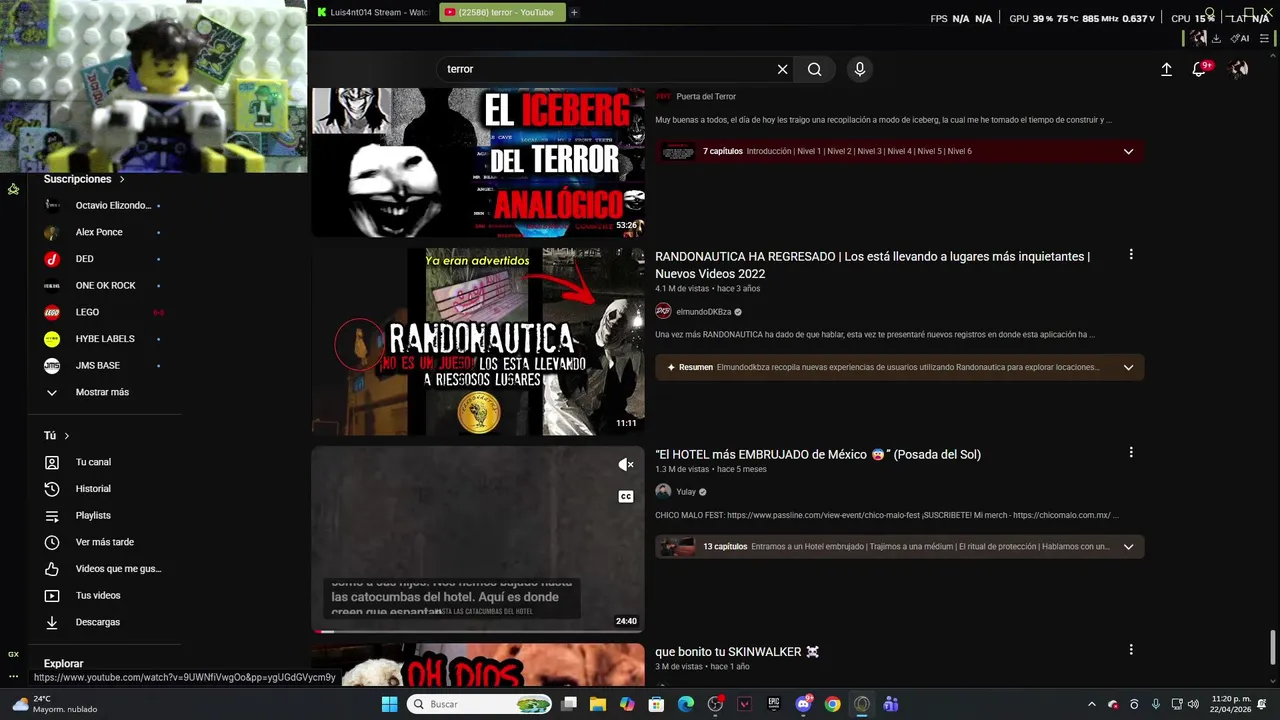Open Google Chrome from taskbar
The image size is (1280, 720).
(832, 704)
